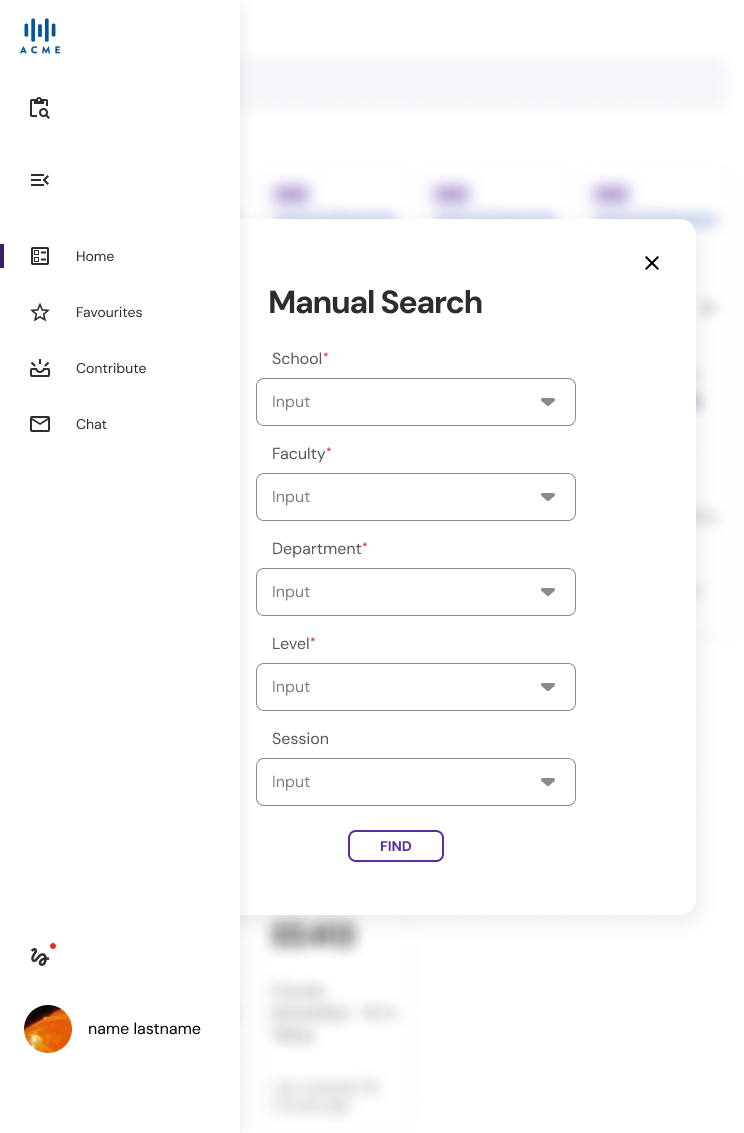
Task: Open the School dropdown
Action: (x=416, y=402)
